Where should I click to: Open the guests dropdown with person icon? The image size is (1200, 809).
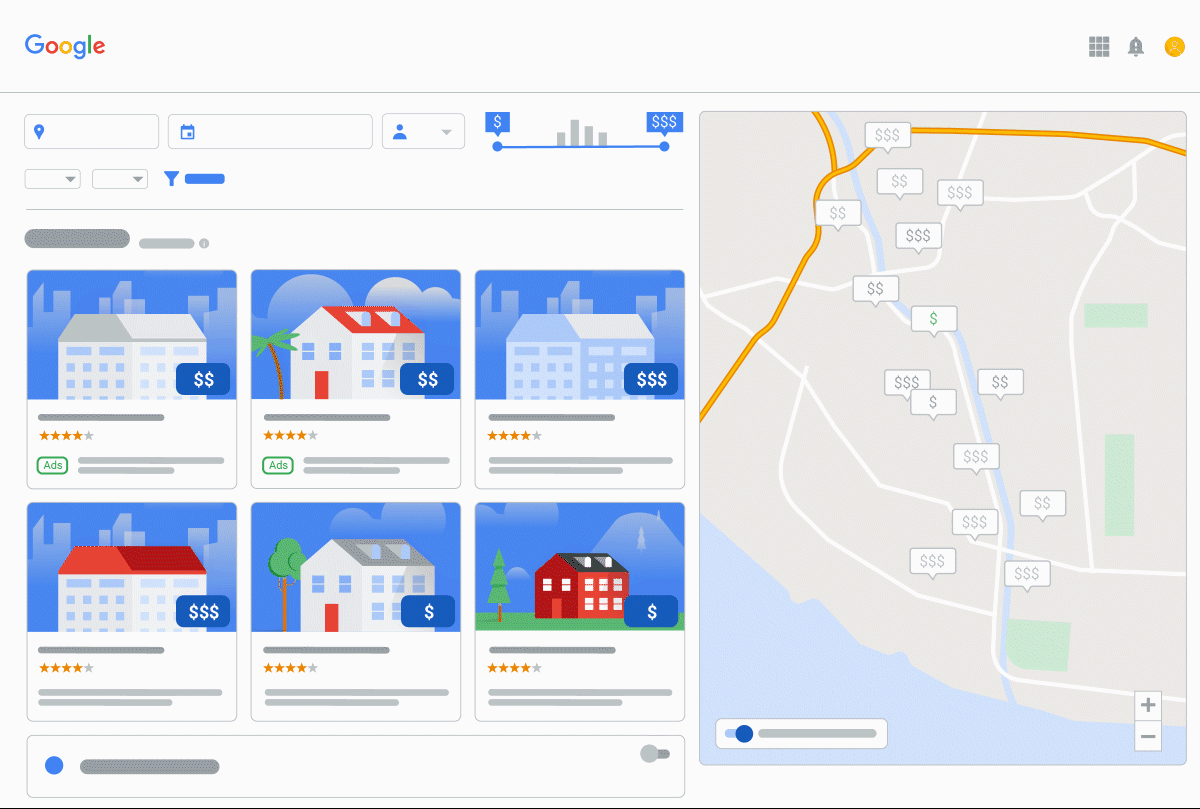pyautogui.click(x=423, y=132)
